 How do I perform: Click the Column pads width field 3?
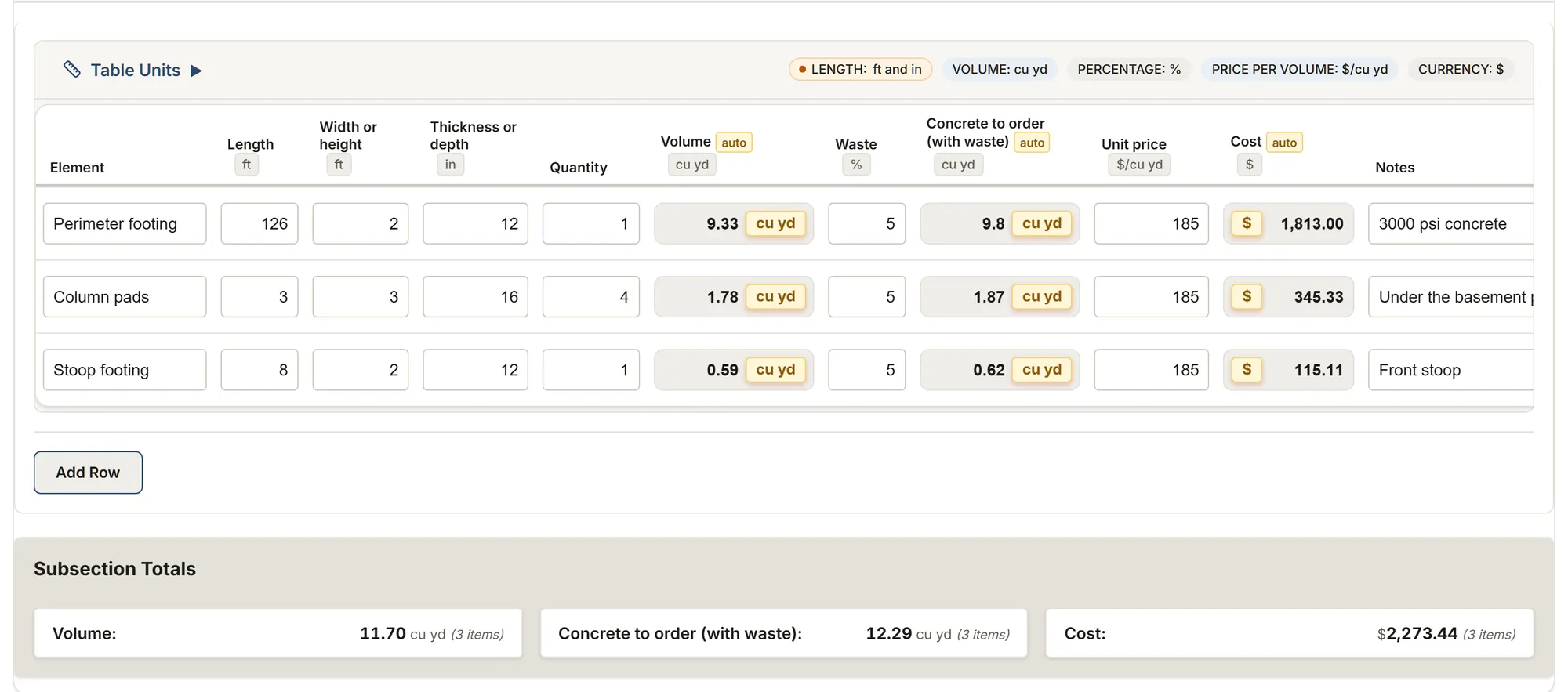(361, 296)
